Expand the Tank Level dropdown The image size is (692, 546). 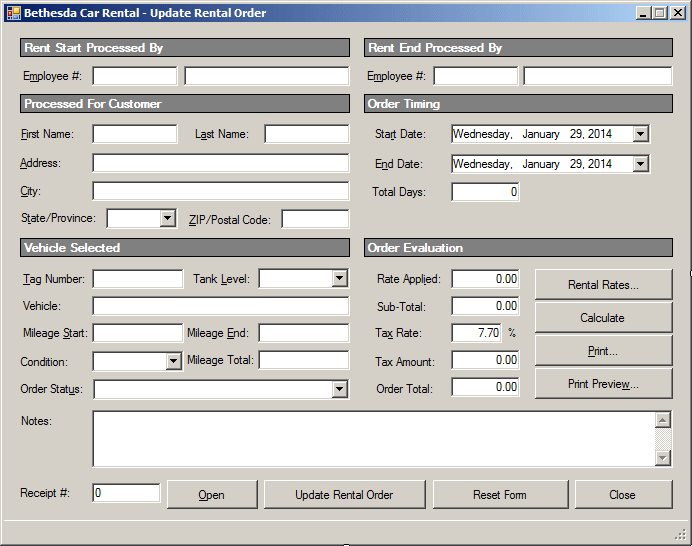(339, 278)
